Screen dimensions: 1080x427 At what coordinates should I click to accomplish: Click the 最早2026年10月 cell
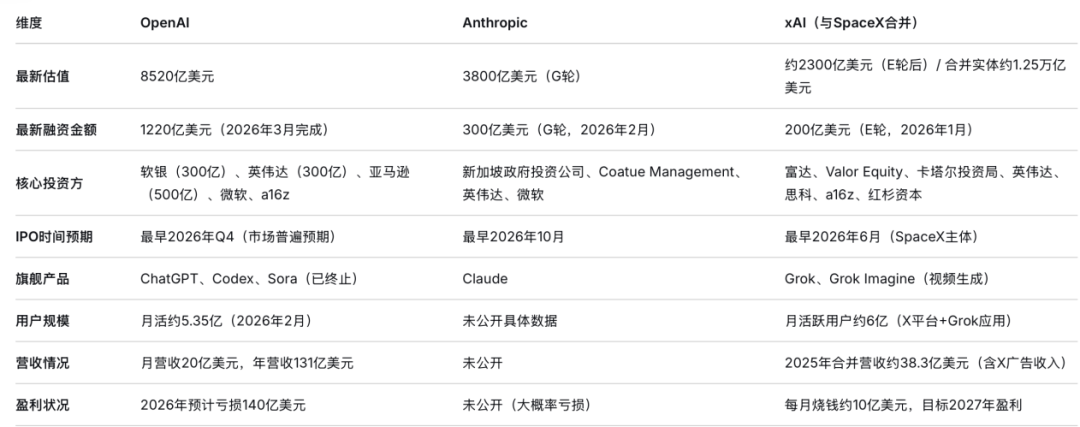pyautogui.click(x=513, y=237)
